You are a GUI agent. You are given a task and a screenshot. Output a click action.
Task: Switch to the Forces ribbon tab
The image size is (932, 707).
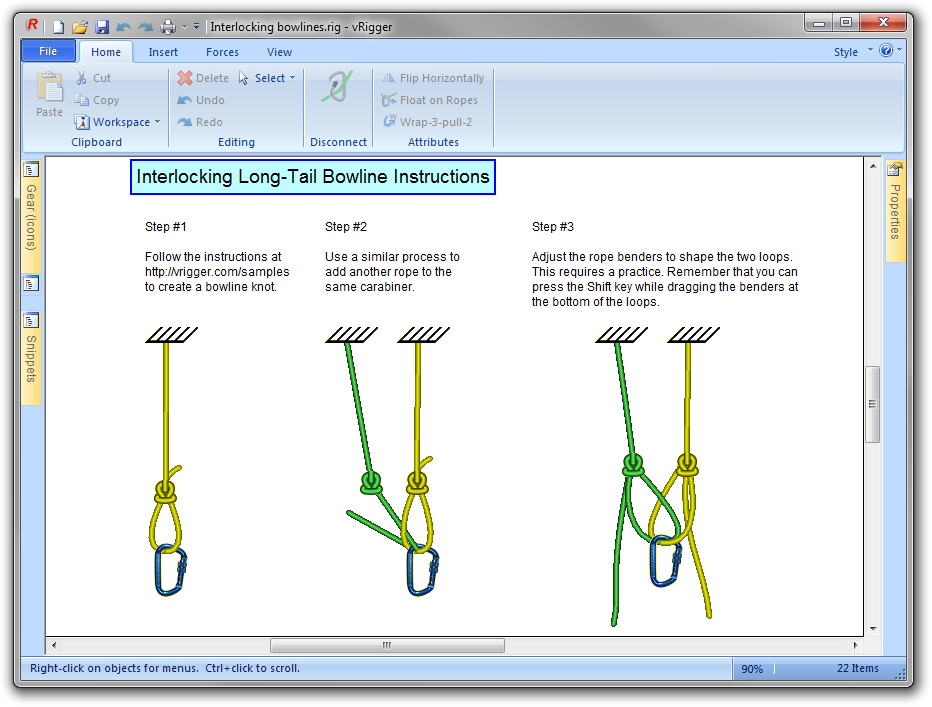click(x=222, y=52)
